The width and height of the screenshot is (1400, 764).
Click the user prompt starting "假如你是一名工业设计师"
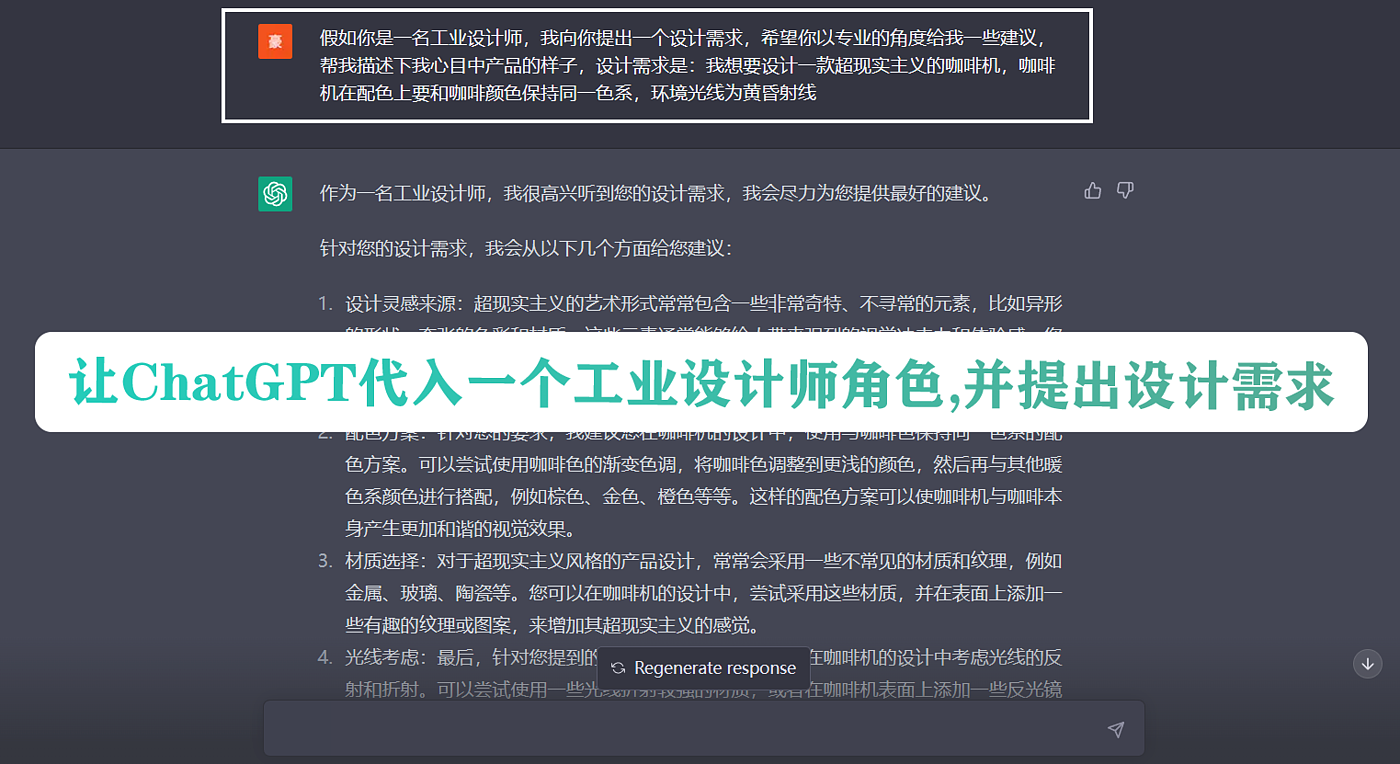pos(690,66)
